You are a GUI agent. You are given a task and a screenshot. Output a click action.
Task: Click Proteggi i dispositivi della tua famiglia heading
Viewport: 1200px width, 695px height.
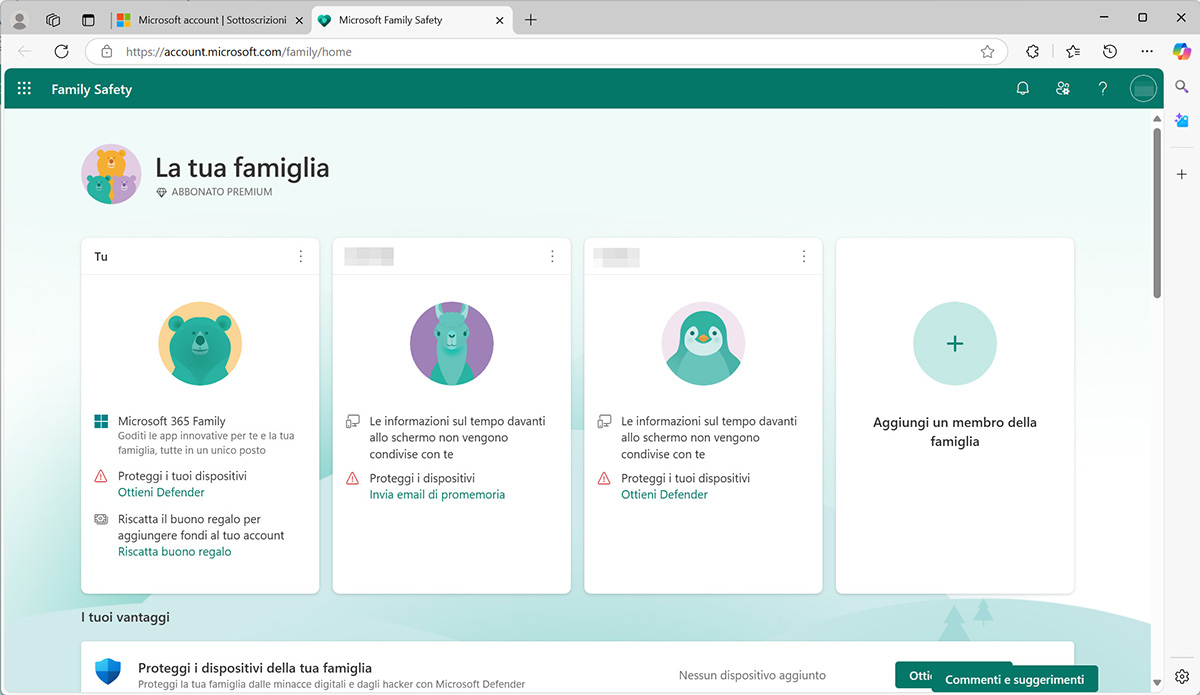click(255, 667)
